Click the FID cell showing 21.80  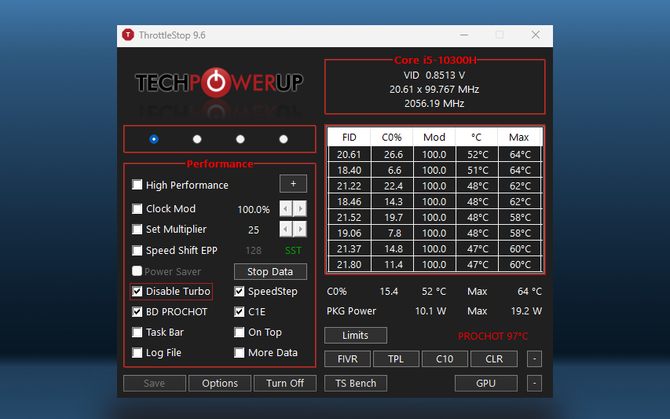(x=349, y=265)
